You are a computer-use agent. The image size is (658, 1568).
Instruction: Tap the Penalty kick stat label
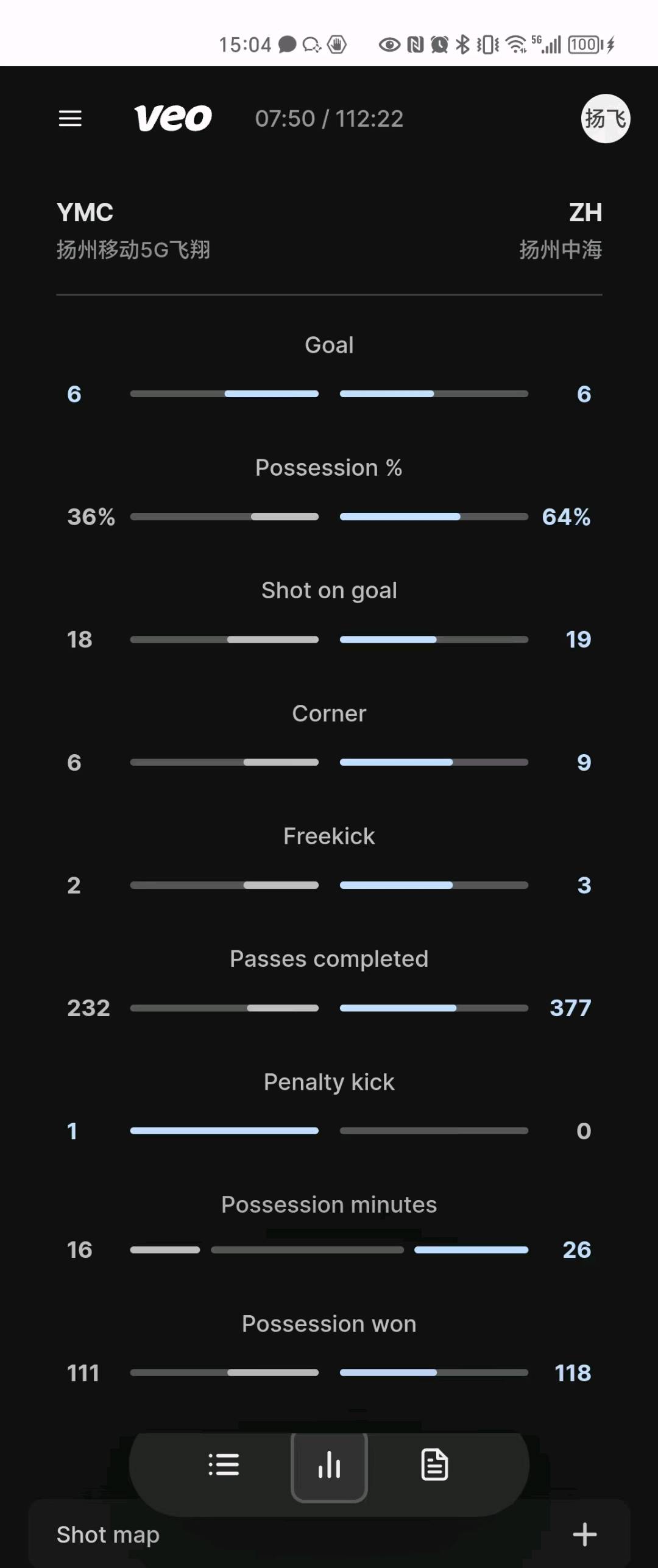(329, 1082)
